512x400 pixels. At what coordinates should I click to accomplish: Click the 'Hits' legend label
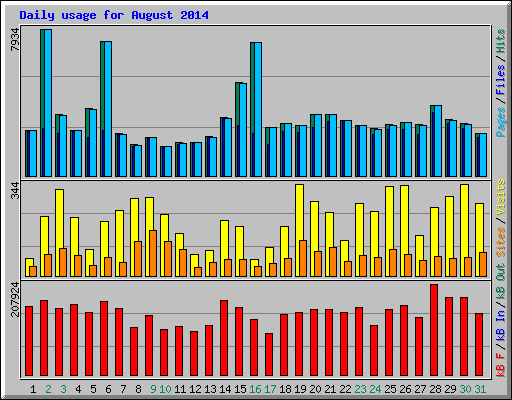click(x=500, y=41)
